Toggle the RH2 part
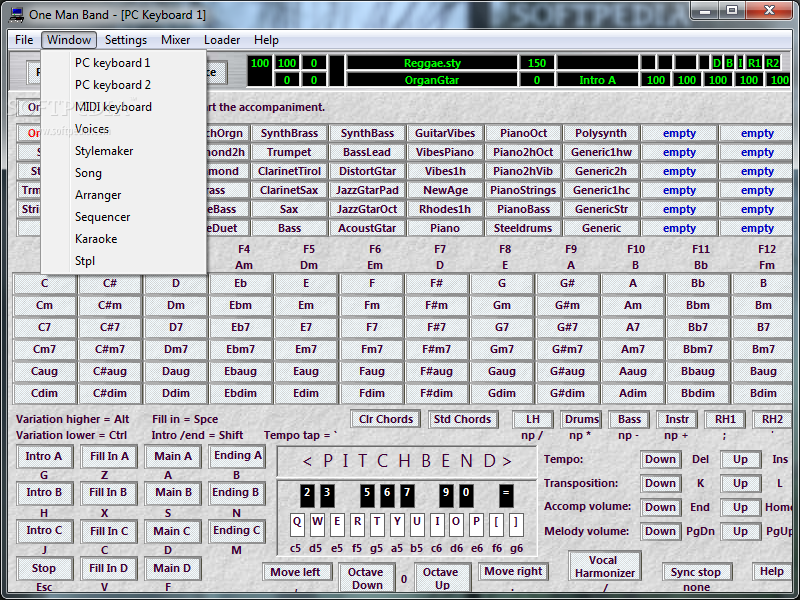The height and width of the screenshot is (600, 800). tap(772, 419)
